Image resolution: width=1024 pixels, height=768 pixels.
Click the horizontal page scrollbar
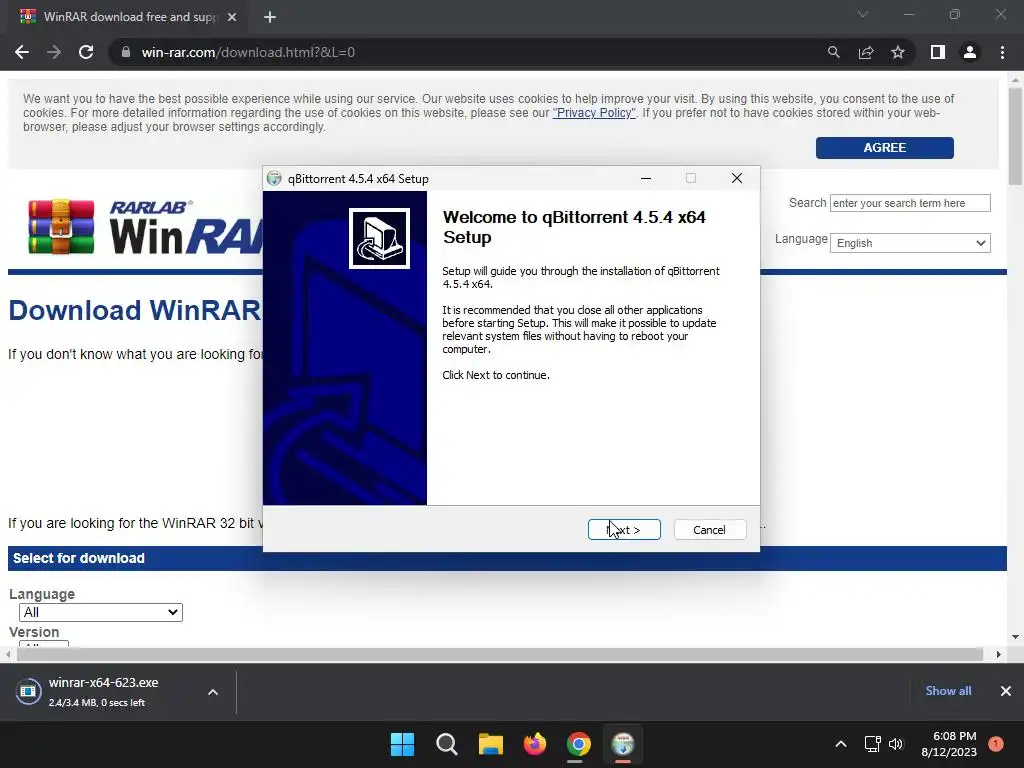pos(500,654)
